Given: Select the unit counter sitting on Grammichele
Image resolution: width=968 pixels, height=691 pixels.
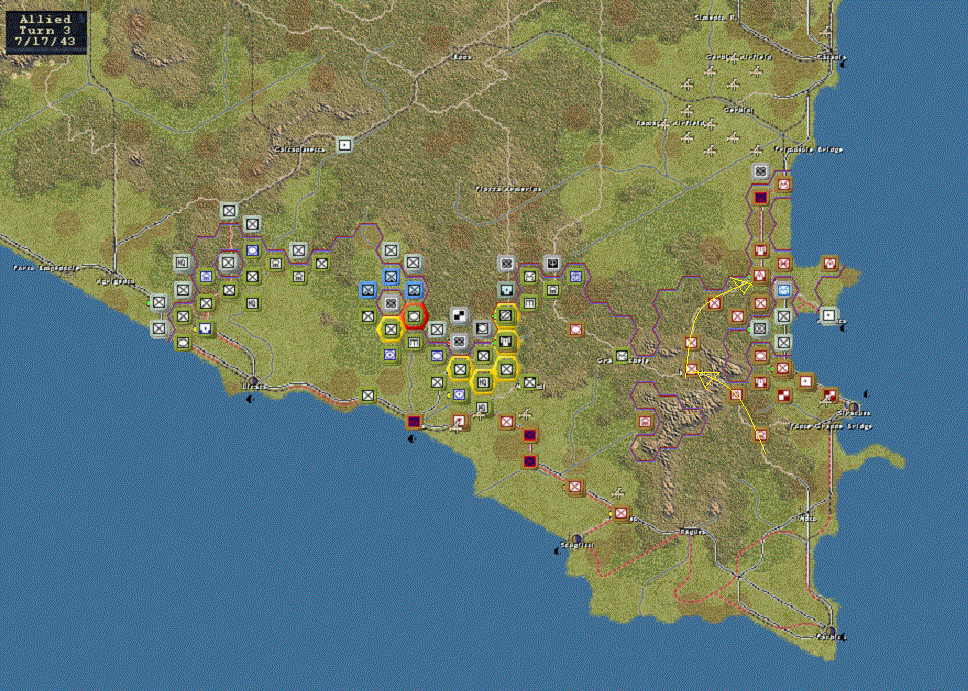Looking at the screenshot, I should coord(622,356).
